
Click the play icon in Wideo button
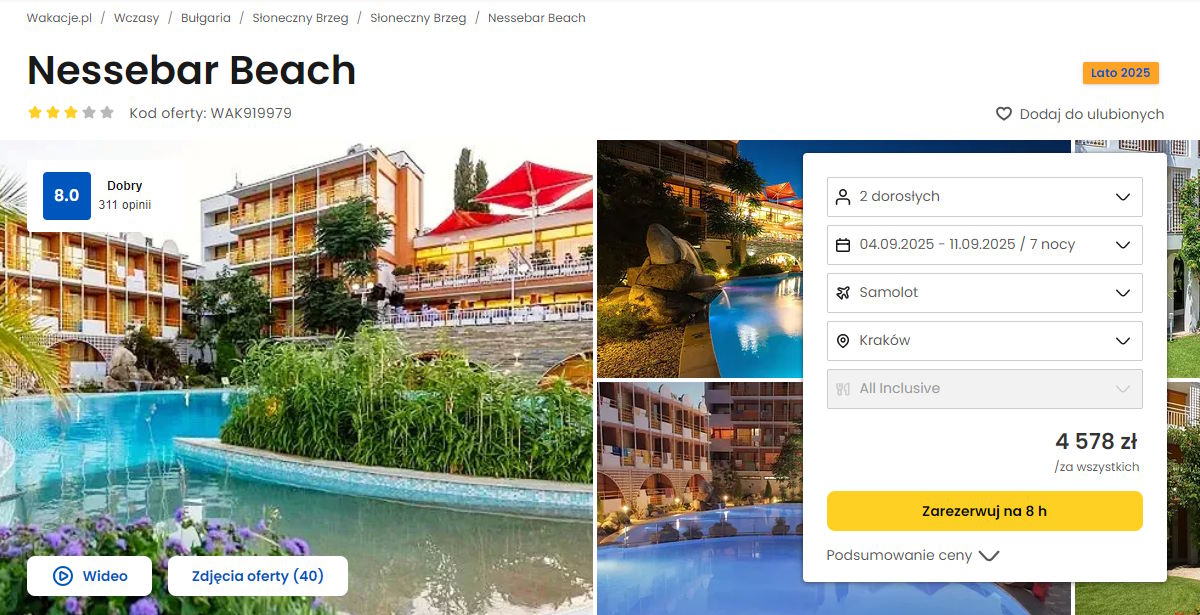pyautogui.click(x=63, y=576)
